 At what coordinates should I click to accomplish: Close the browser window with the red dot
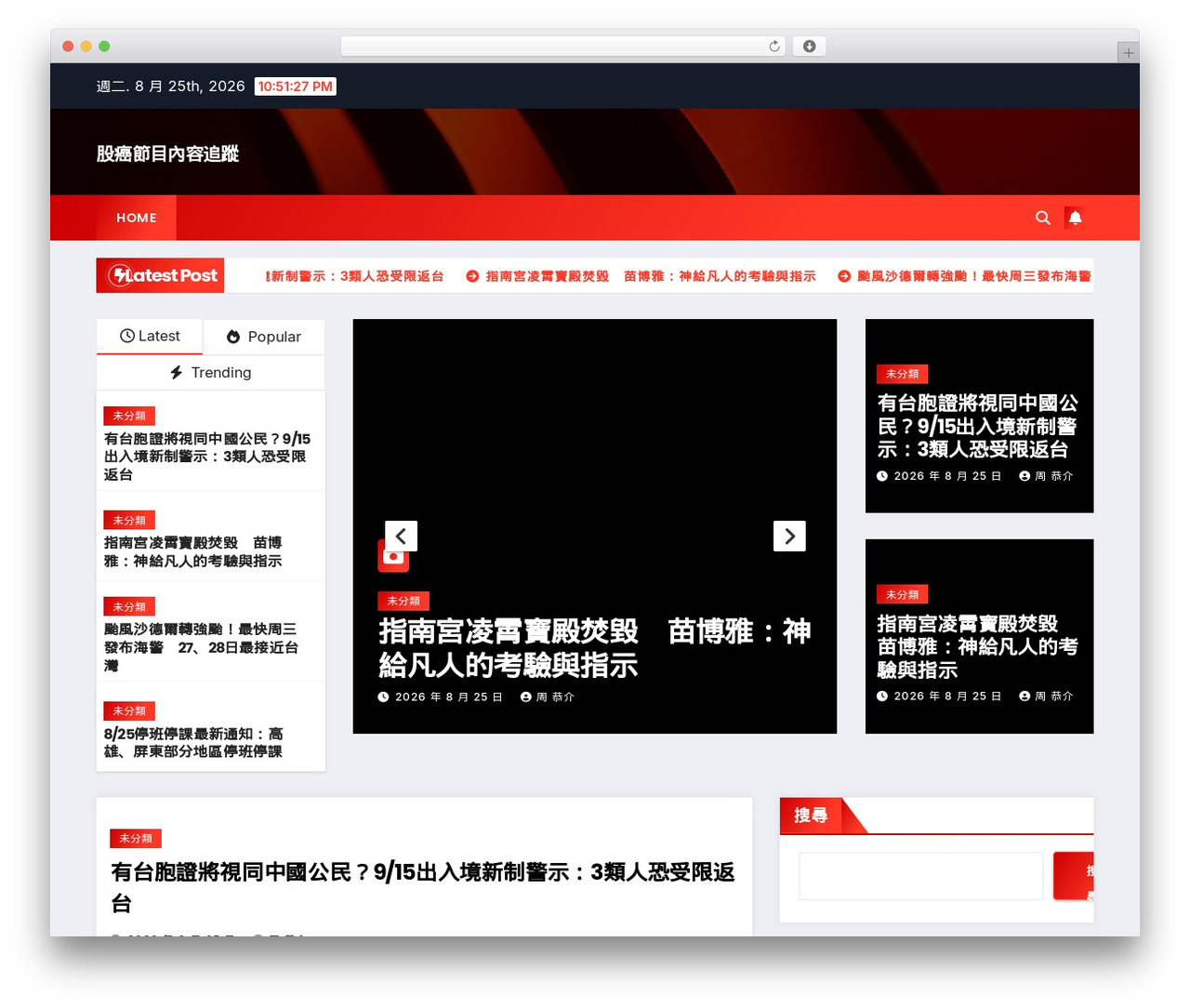tap(68, 46)
